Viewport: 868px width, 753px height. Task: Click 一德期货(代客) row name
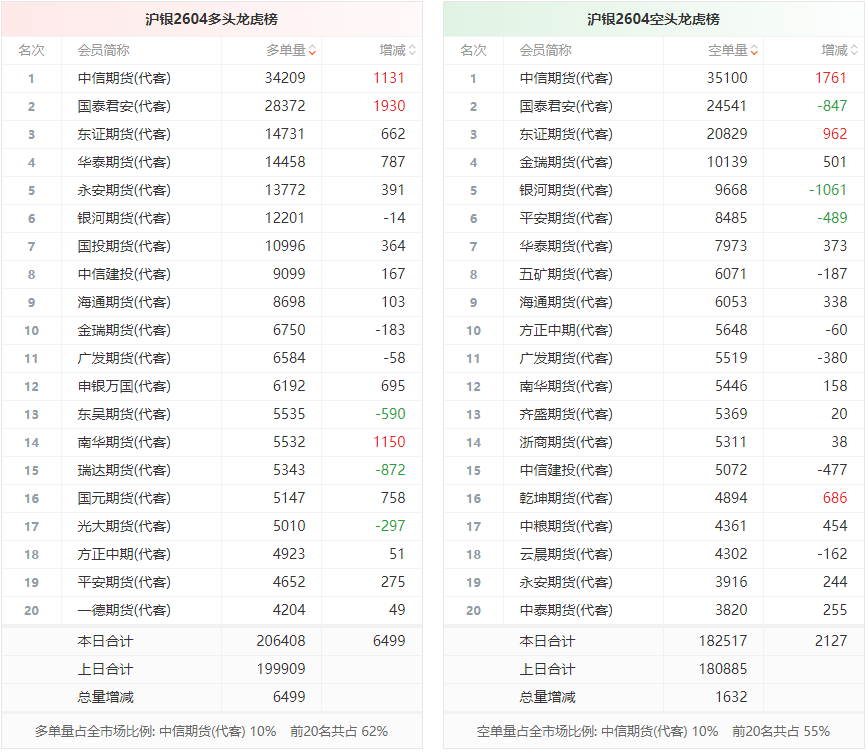(x=124, y=610)
